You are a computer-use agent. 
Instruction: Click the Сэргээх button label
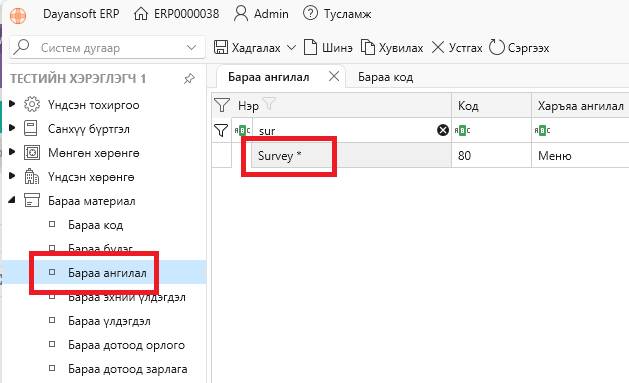click(528, 48)
